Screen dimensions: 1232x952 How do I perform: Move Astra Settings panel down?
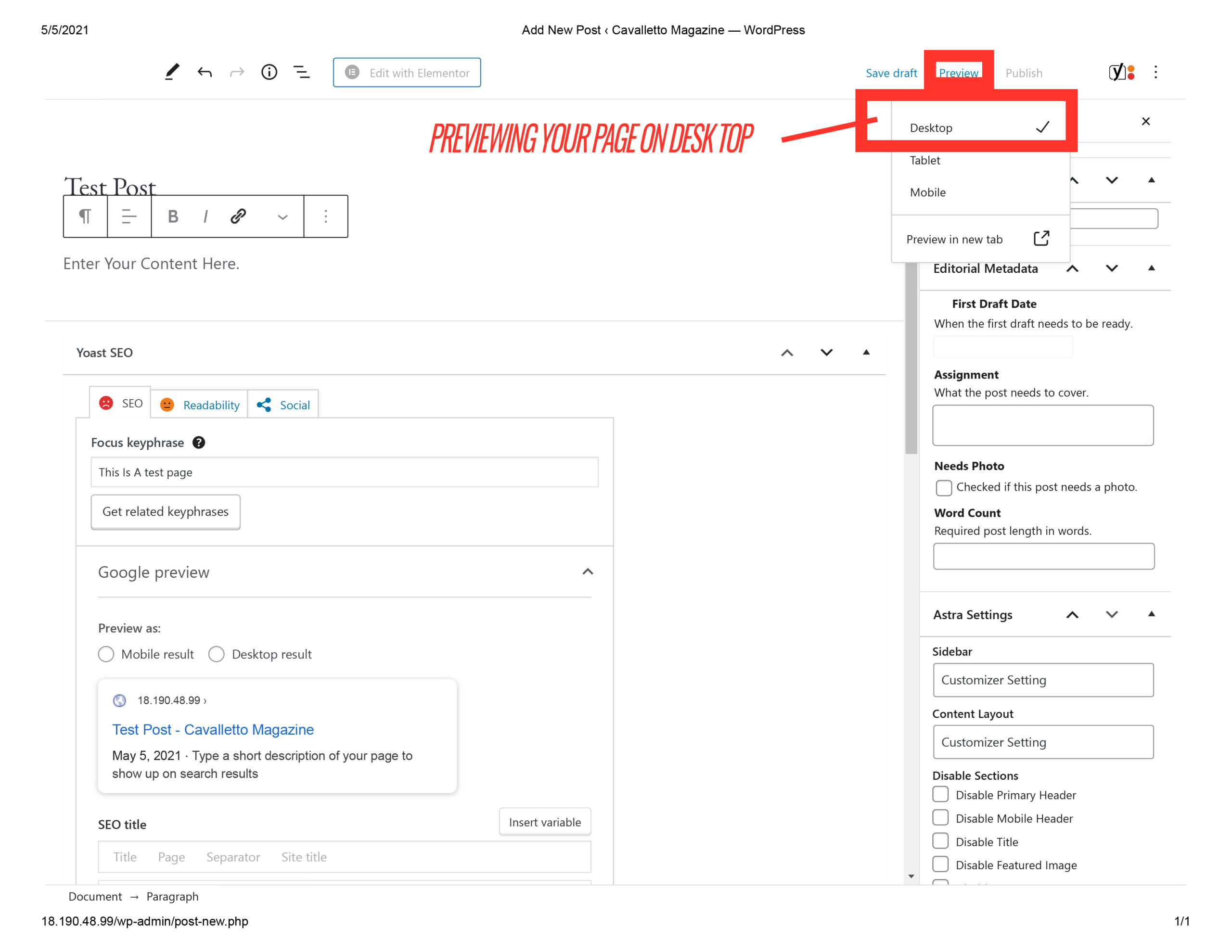(1111, 615)
